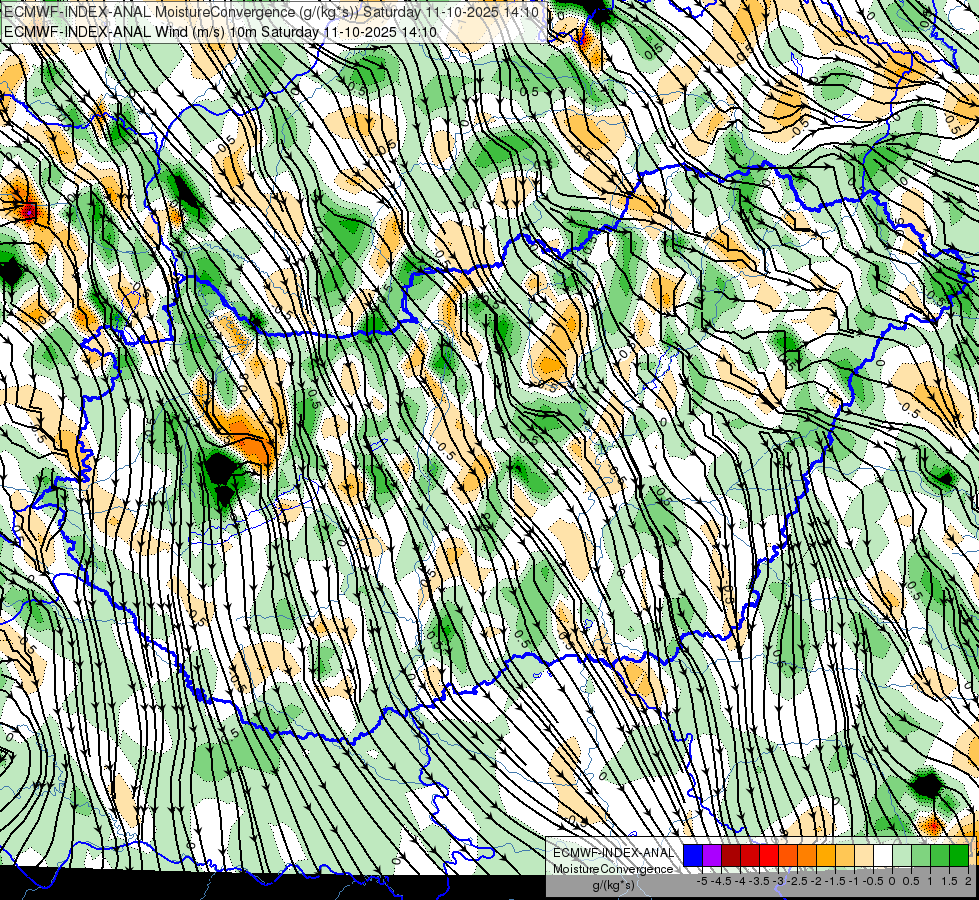Screen dimensions: 979x900
Task: Click the bright red swatch between -3.5 and -3
Action: [769, 855]
